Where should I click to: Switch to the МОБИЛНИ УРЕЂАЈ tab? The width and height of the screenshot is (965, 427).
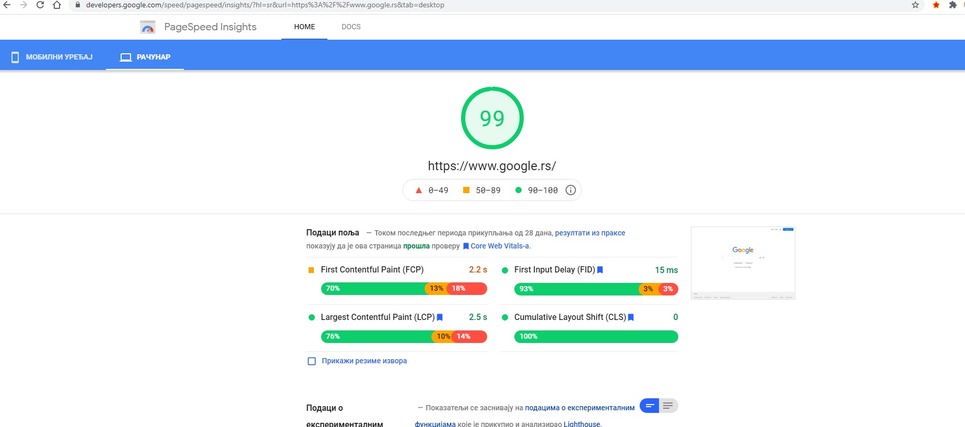click(x=51, y=57)
